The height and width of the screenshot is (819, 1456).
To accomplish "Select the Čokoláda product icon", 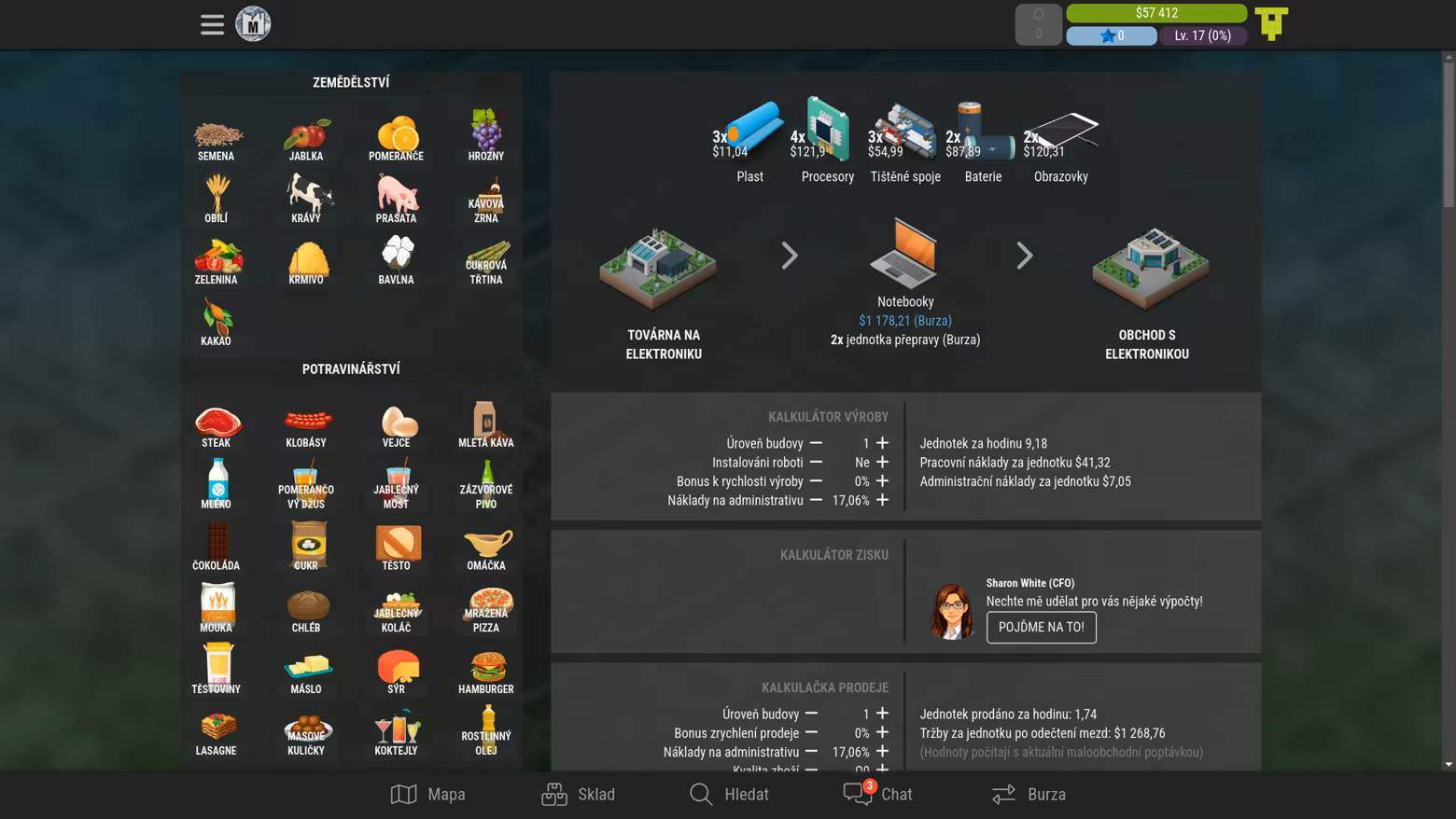I will (x=217, y=547).
